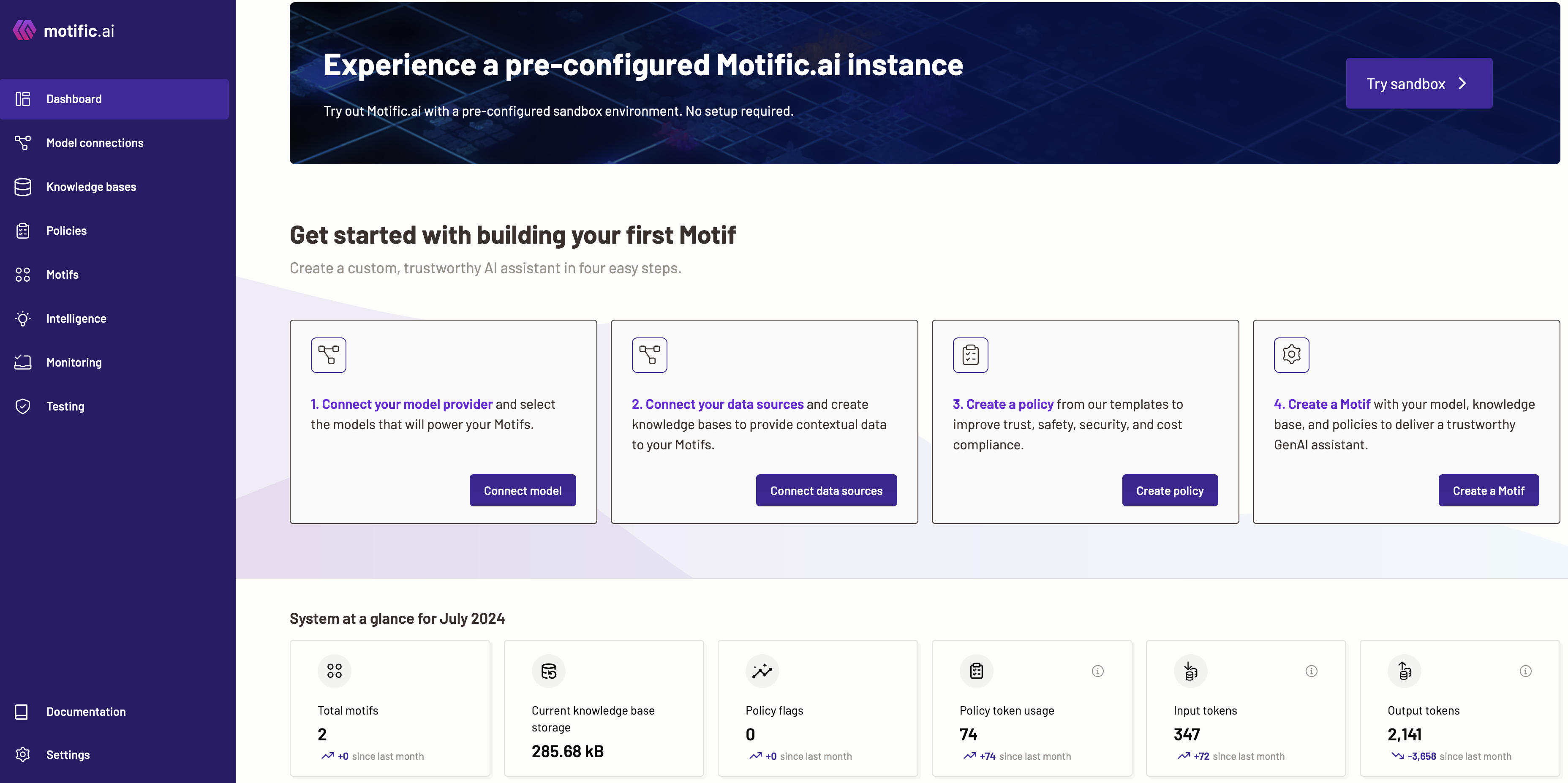The width and height of the screenshot is (1568, 783).
Task: Click the Create policy button
Action: (1169, 490)
